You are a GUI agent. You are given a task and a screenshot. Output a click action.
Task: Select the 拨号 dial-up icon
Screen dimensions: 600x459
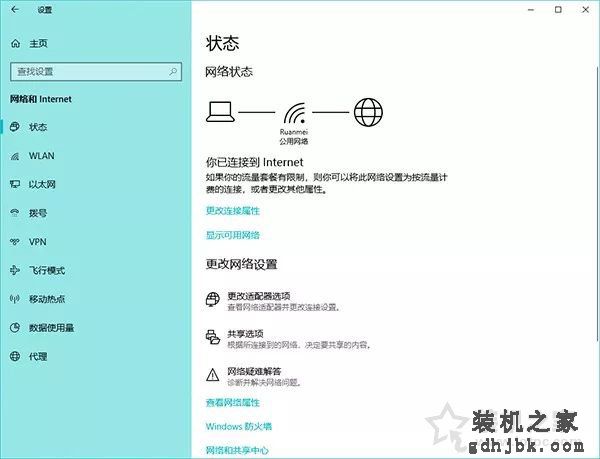pos(15,213)
